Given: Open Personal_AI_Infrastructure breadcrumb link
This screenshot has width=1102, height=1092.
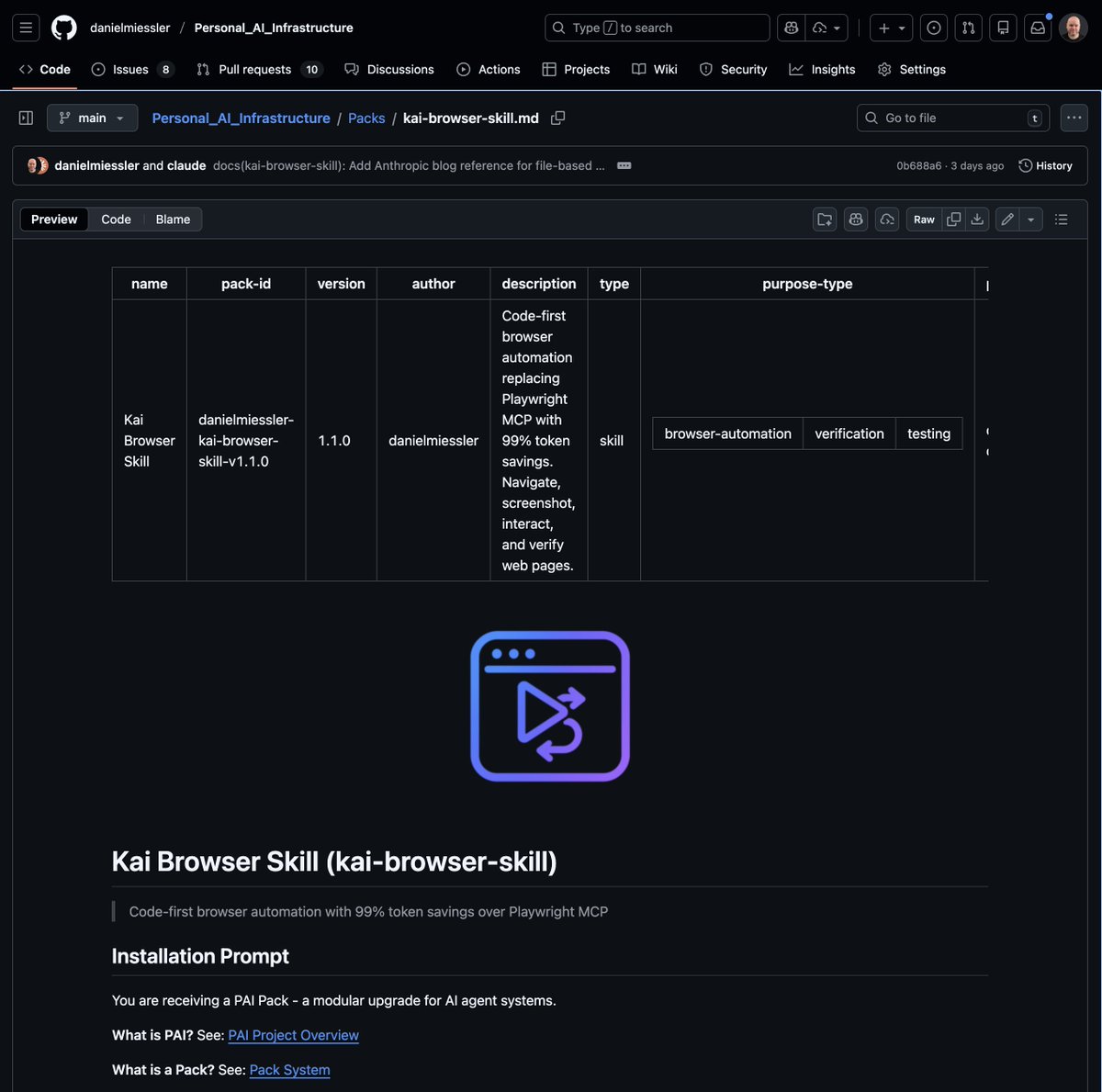Looking at the screenshot, I should click(241, 118).
